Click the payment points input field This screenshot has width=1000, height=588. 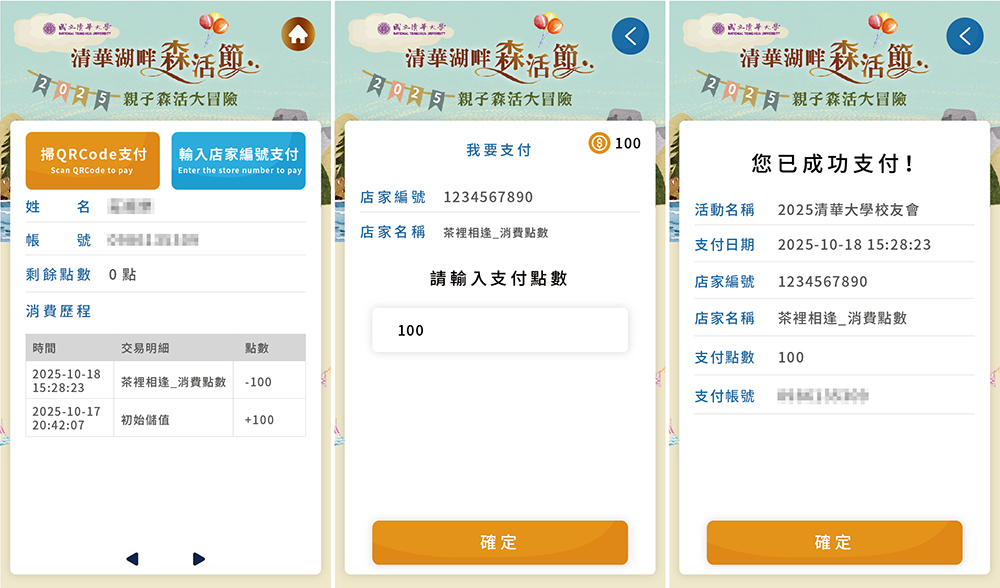point(500,330)
